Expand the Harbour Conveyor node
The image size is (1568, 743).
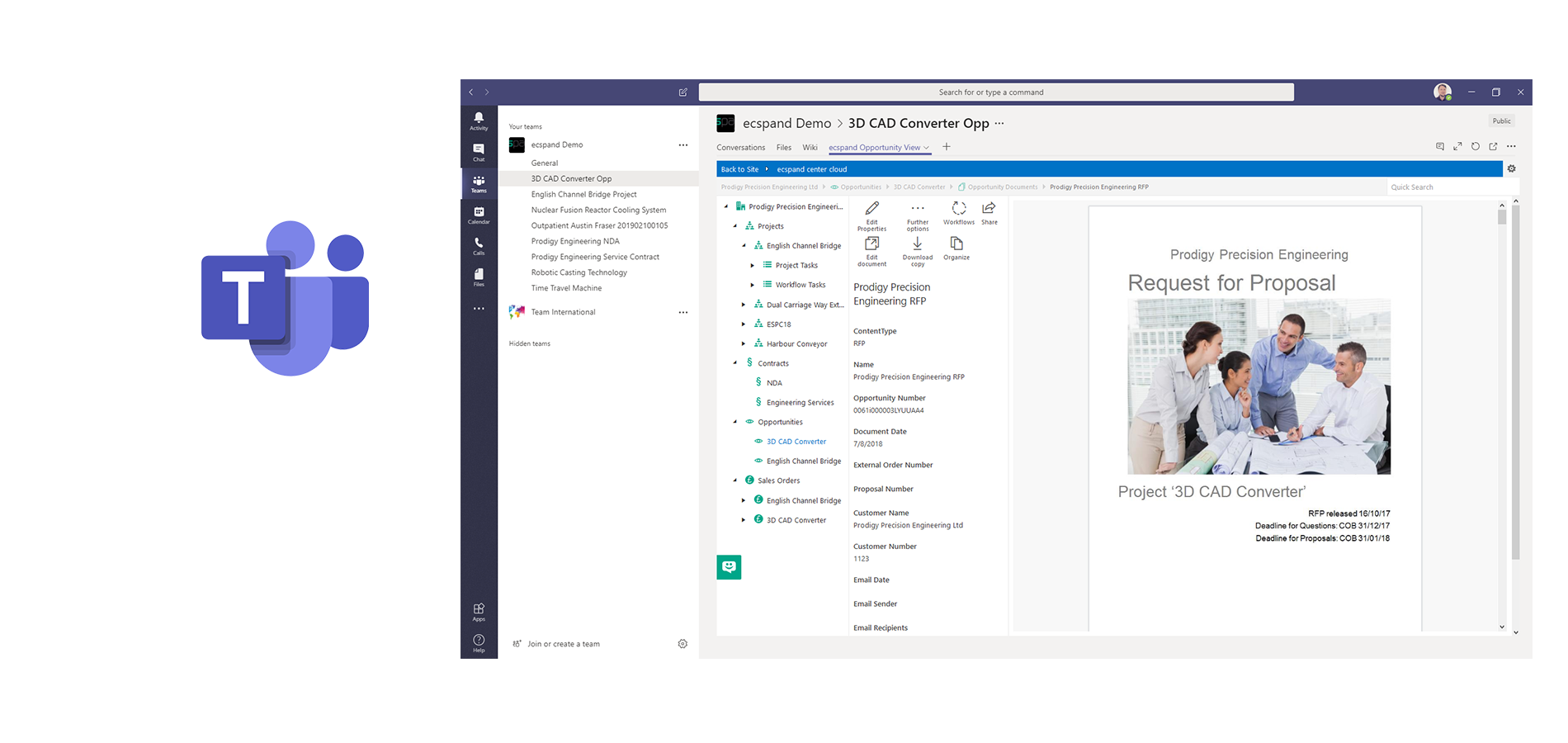point(744,343)
